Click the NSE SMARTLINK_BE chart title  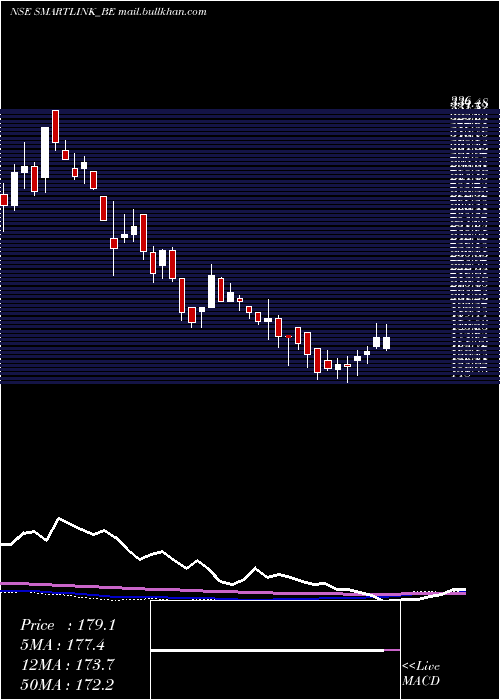coord(108,12)
